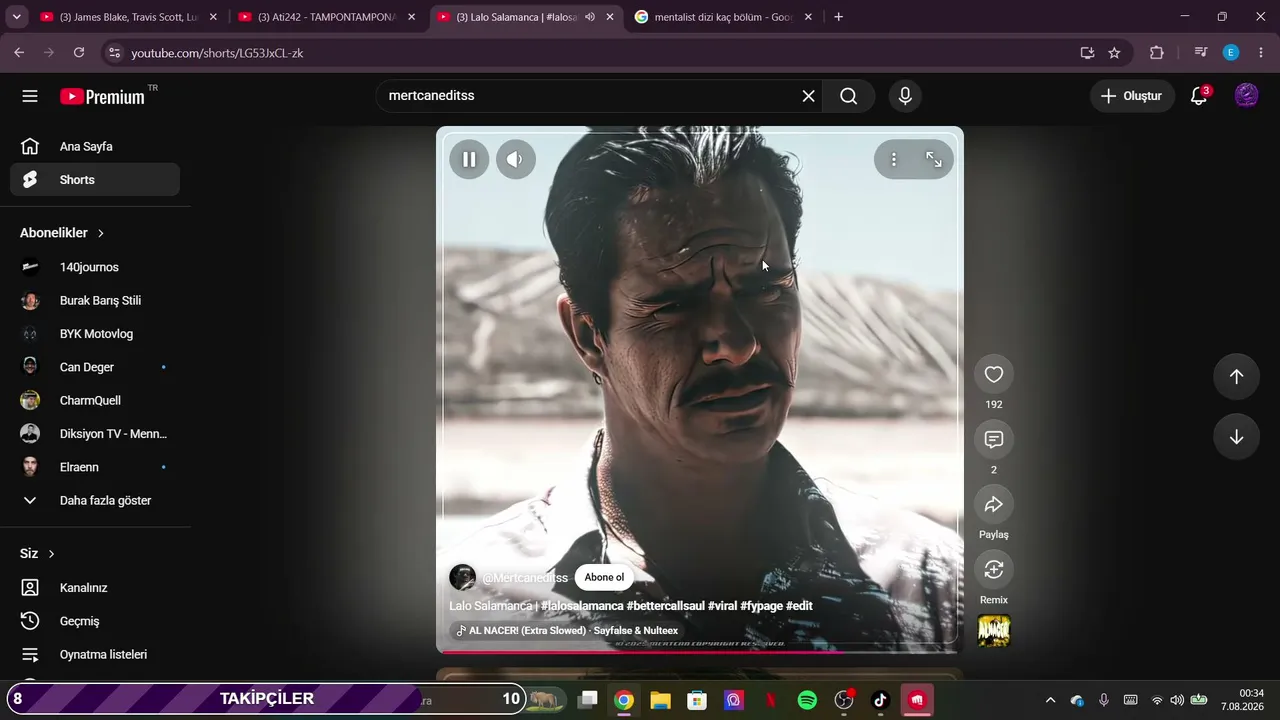Open Oynatma listeleri playlists
This screenshot has width=1280, height=720.
95,655
